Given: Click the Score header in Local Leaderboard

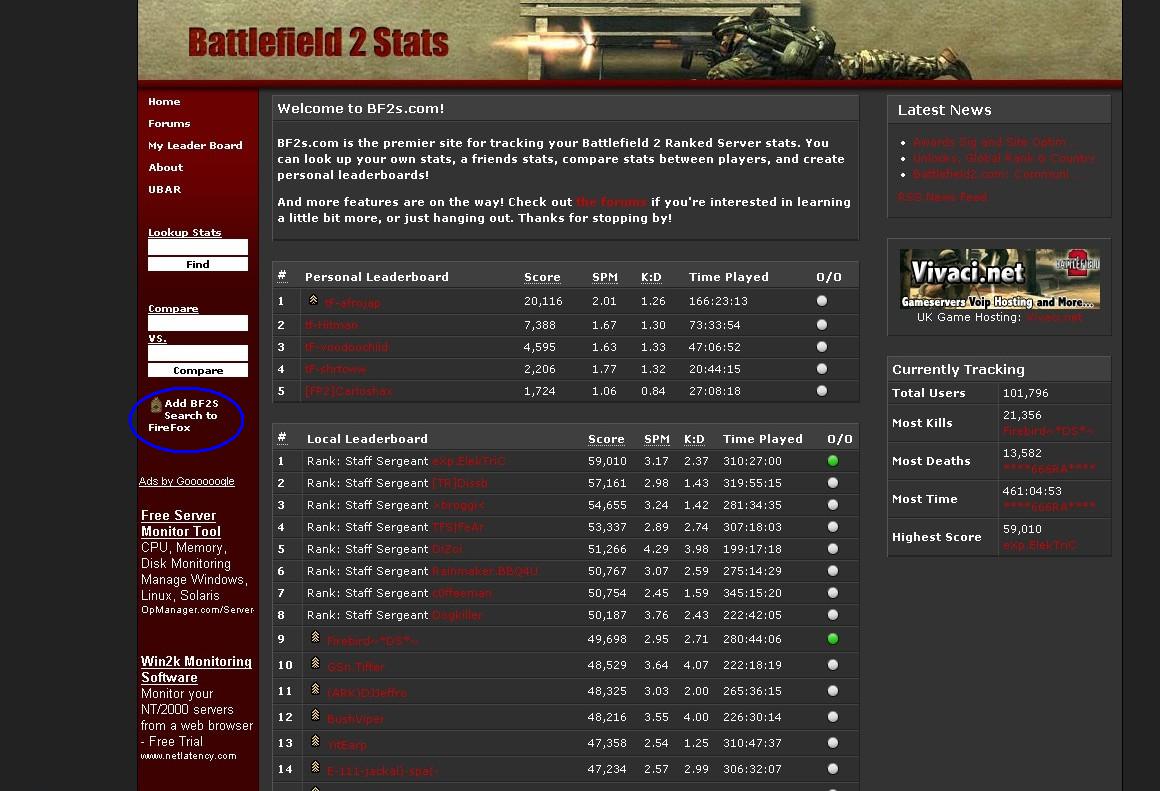Looking at the screenshot, I should (606, 439).
